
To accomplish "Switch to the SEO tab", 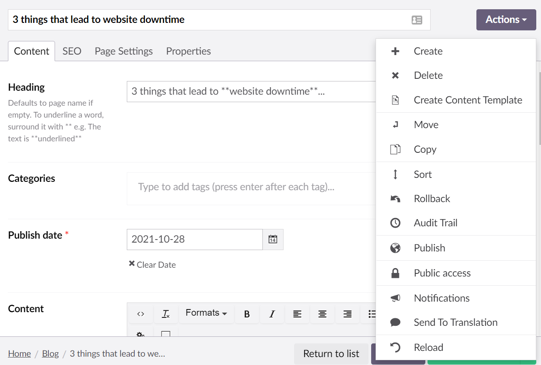I will tap(72, 51).
